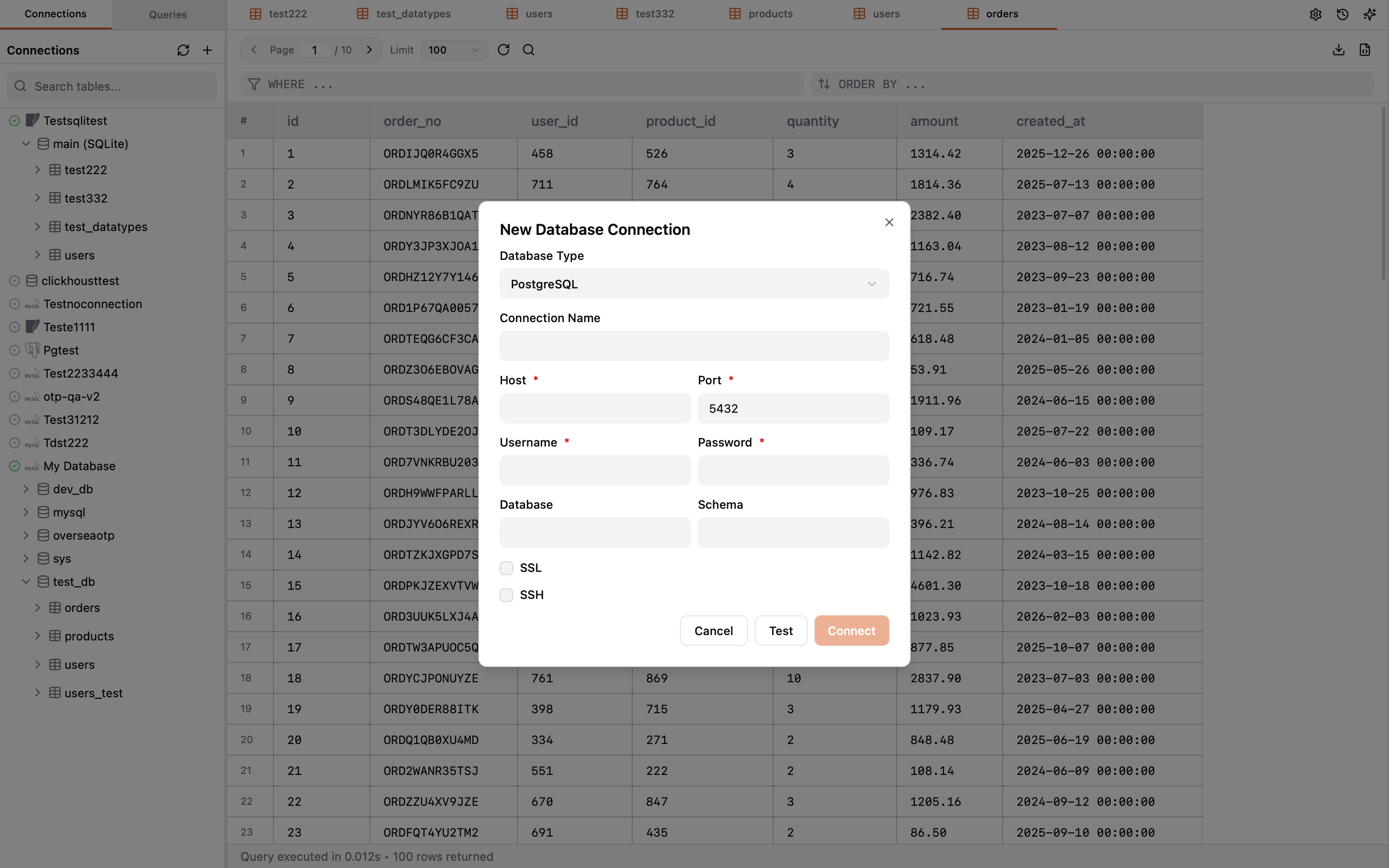Image resolution: width=1389 pixels, height=868 pixels.
Task: Click the plus icon to add connection
Action: pyautogui.click(x=207, y=51)
